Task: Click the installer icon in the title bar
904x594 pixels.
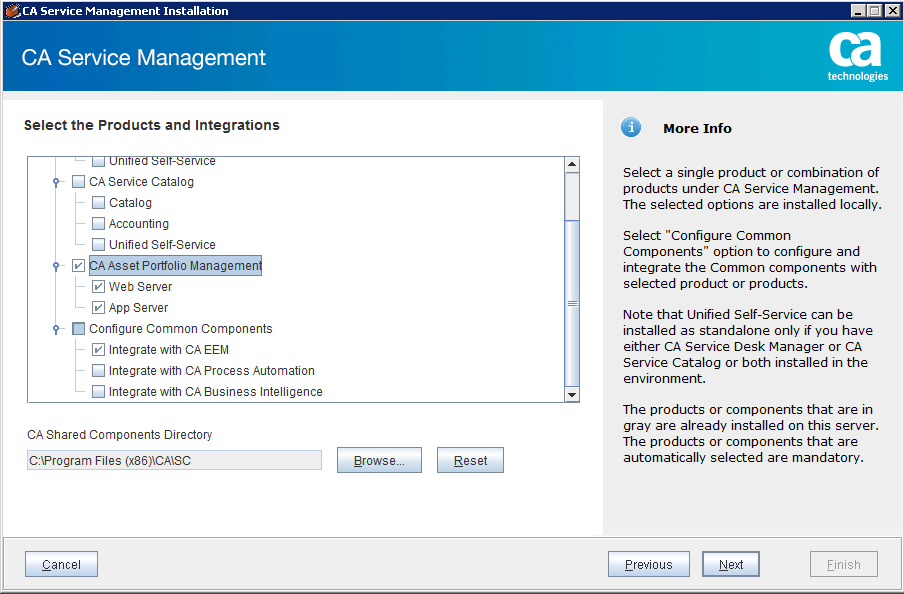Action: point(13,10)
